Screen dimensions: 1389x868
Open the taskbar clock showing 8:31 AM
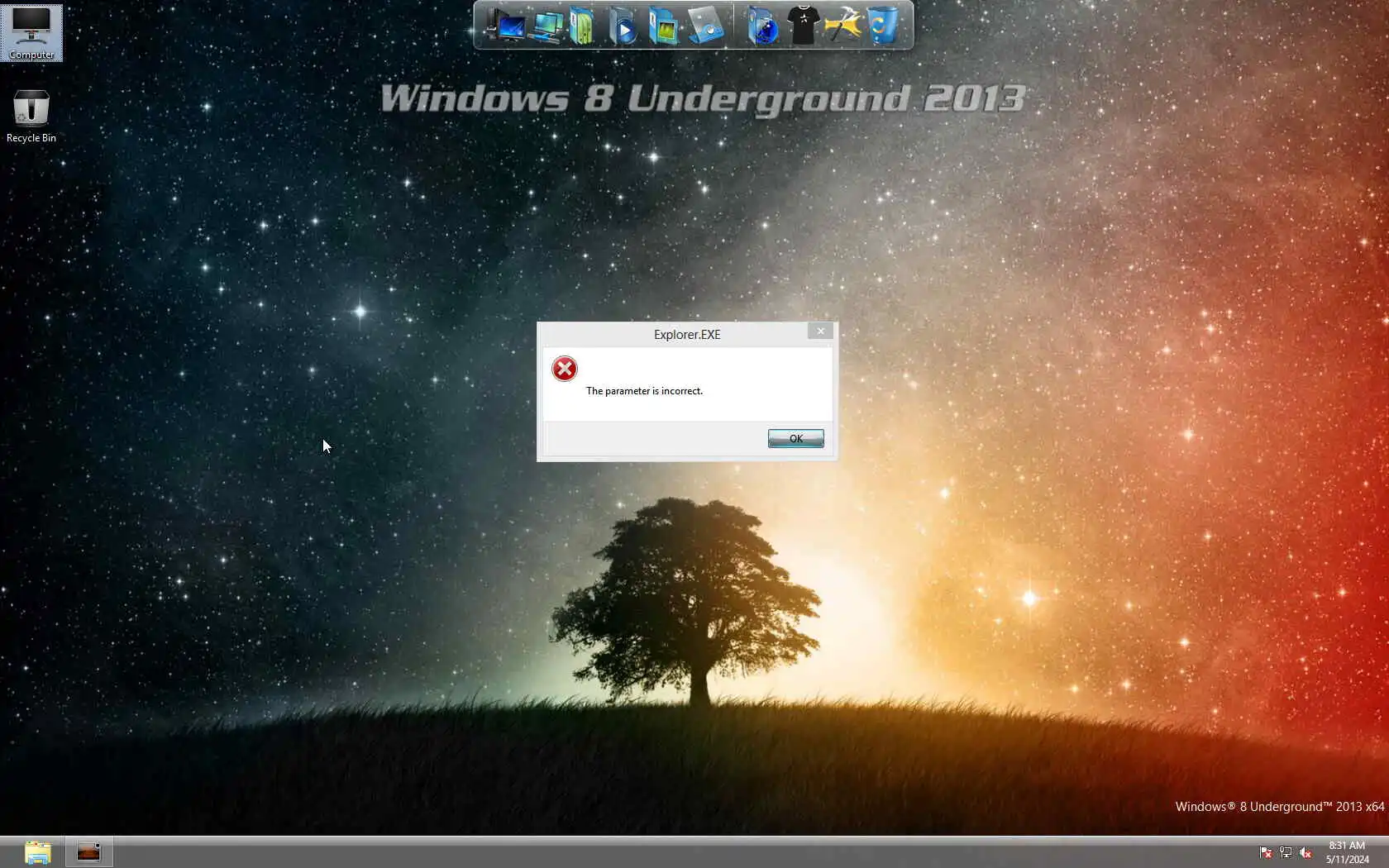coord(1347,845)
